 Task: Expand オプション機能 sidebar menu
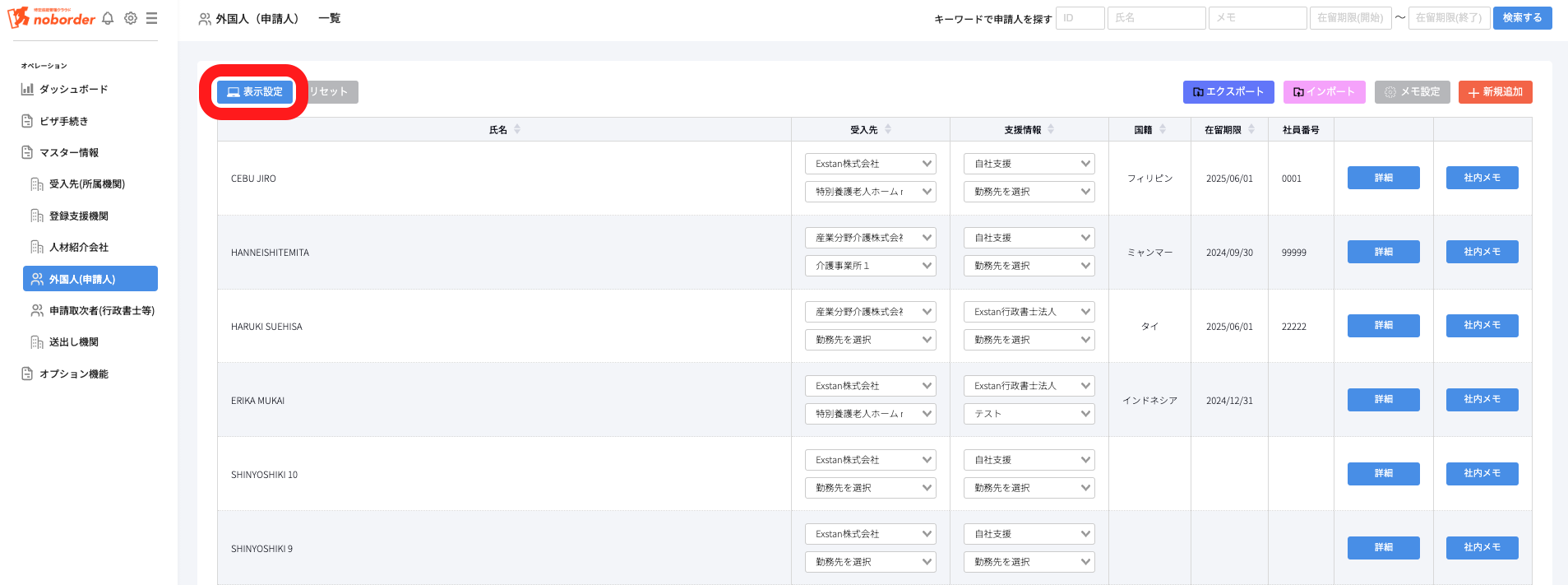pyautogui.click(x=74, y=374)
